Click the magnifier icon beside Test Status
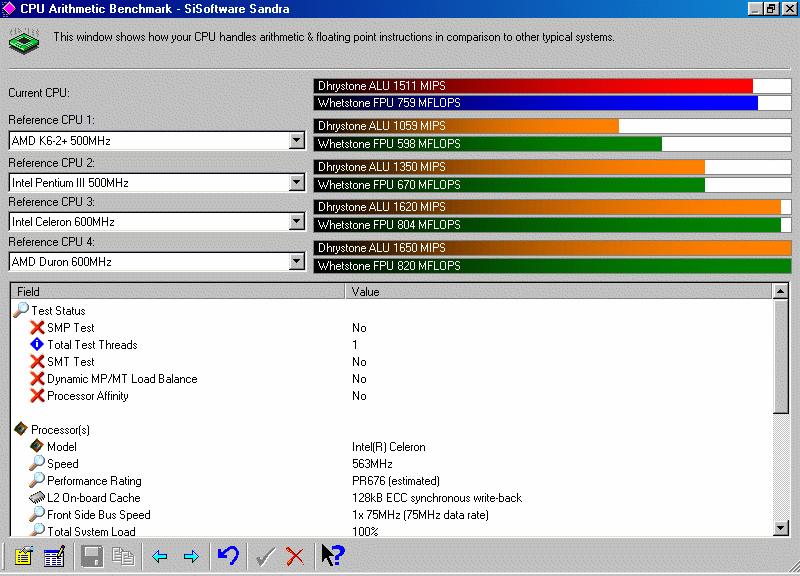Screen dimensions: 800x576 point(21,310)
